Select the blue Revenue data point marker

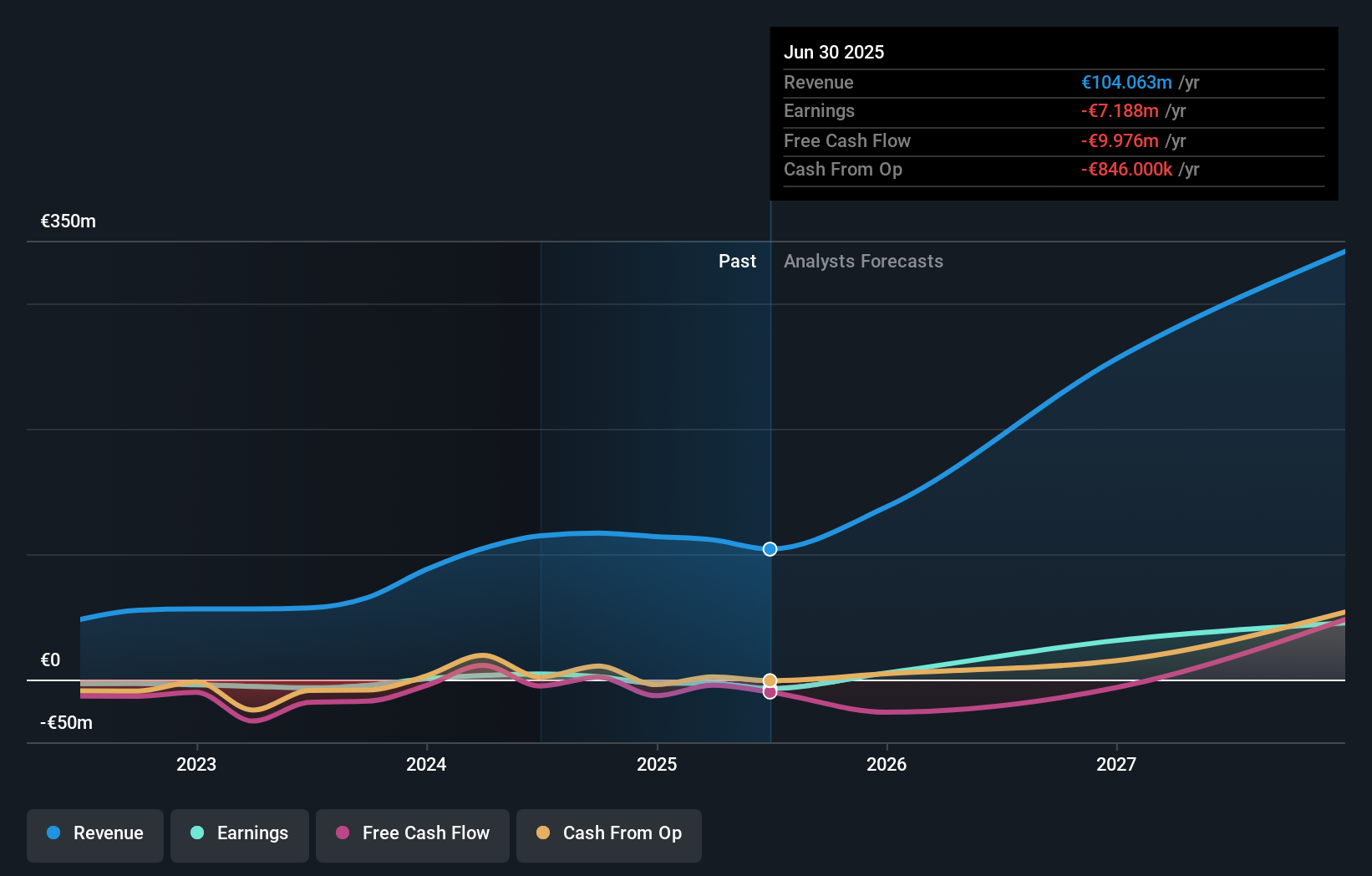tap(769, 549)
